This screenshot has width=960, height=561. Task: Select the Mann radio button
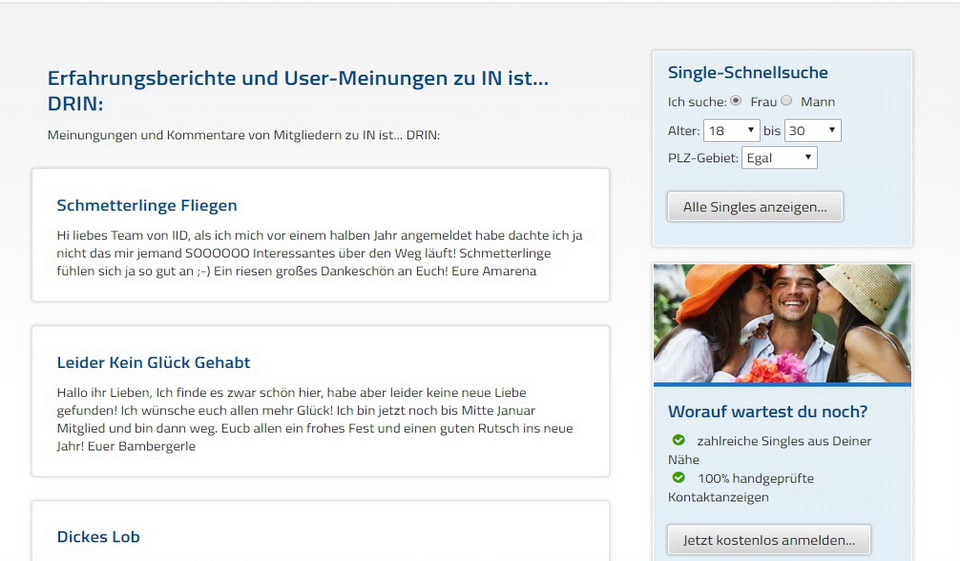tap(786, 101)
